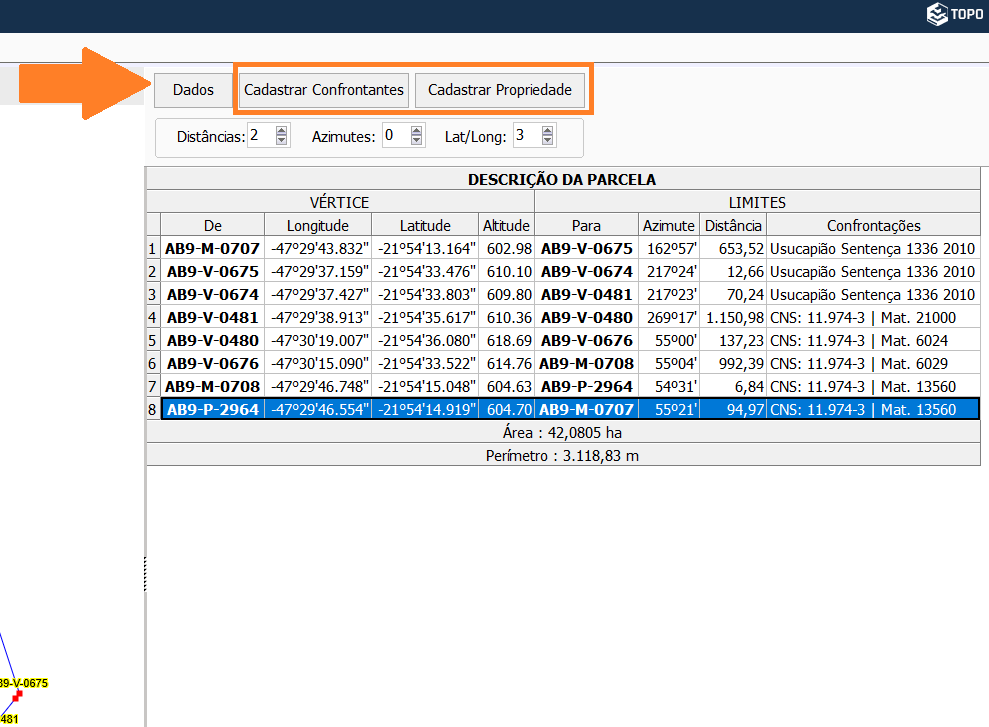989x727 pixels.
Task: Increase Azimutes decimal places
Action: (417, 130)
